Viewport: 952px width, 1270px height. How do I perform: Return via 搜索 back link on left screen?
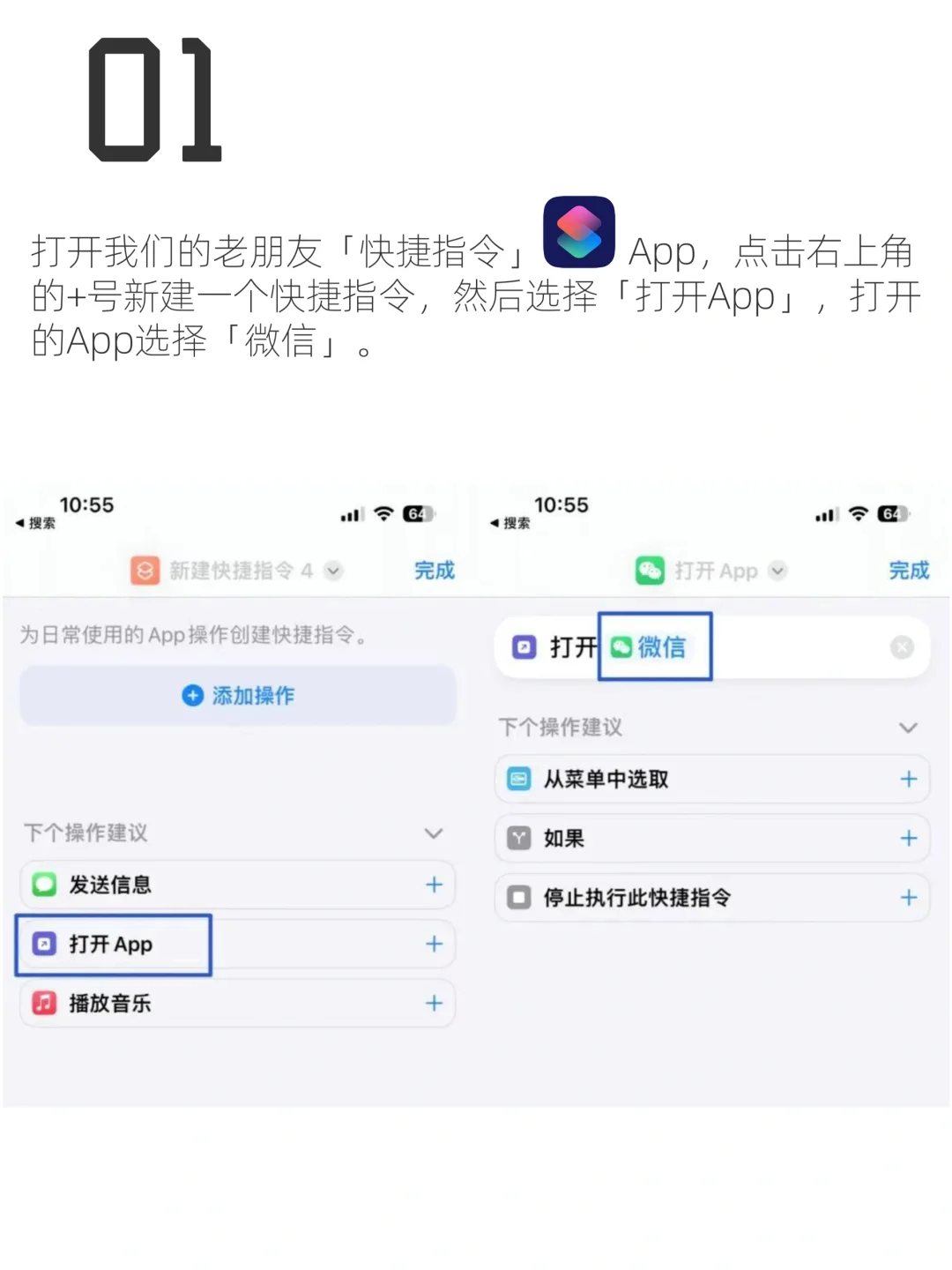click(36, 523)
